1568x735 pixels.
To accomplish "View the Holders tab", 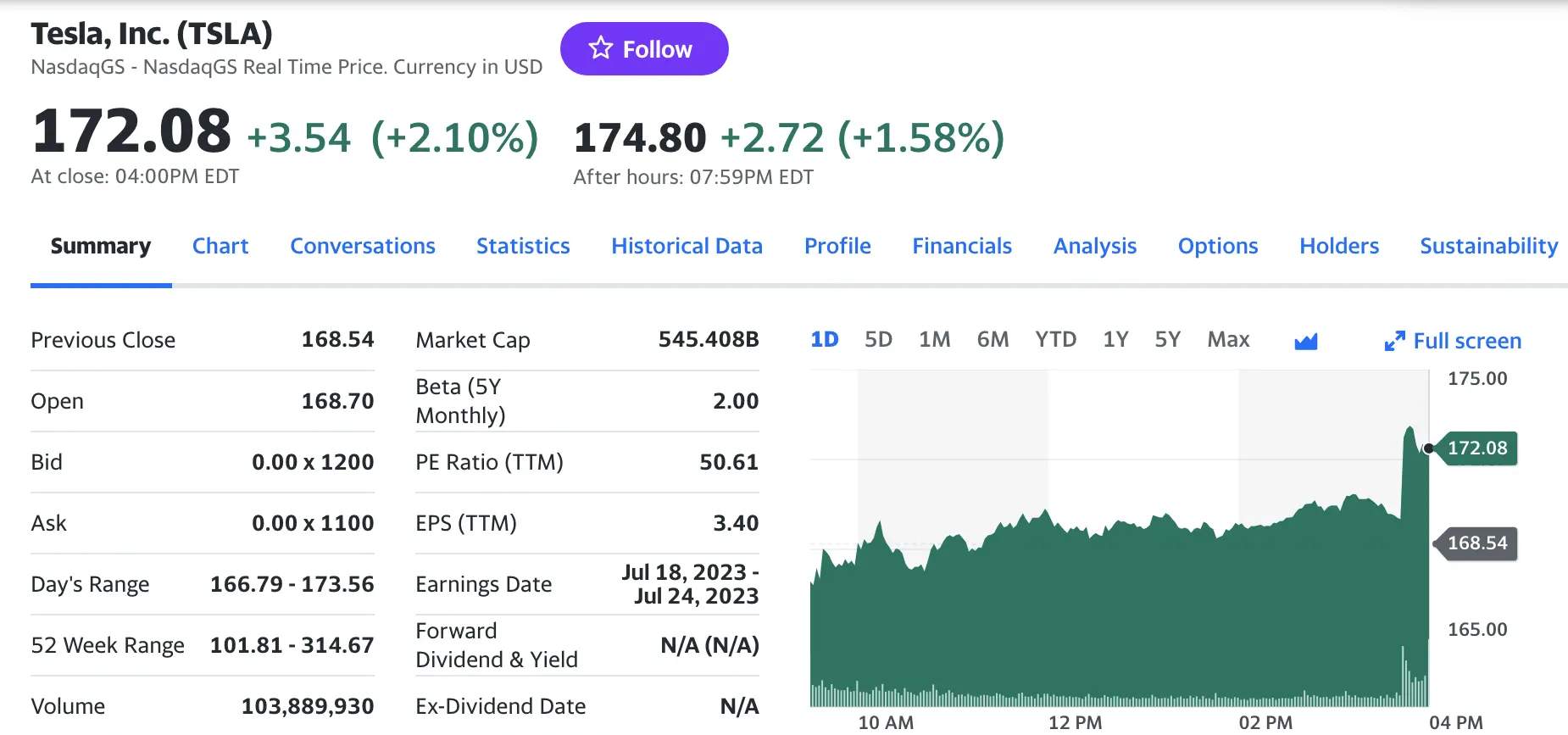I will coord(1339,246).
